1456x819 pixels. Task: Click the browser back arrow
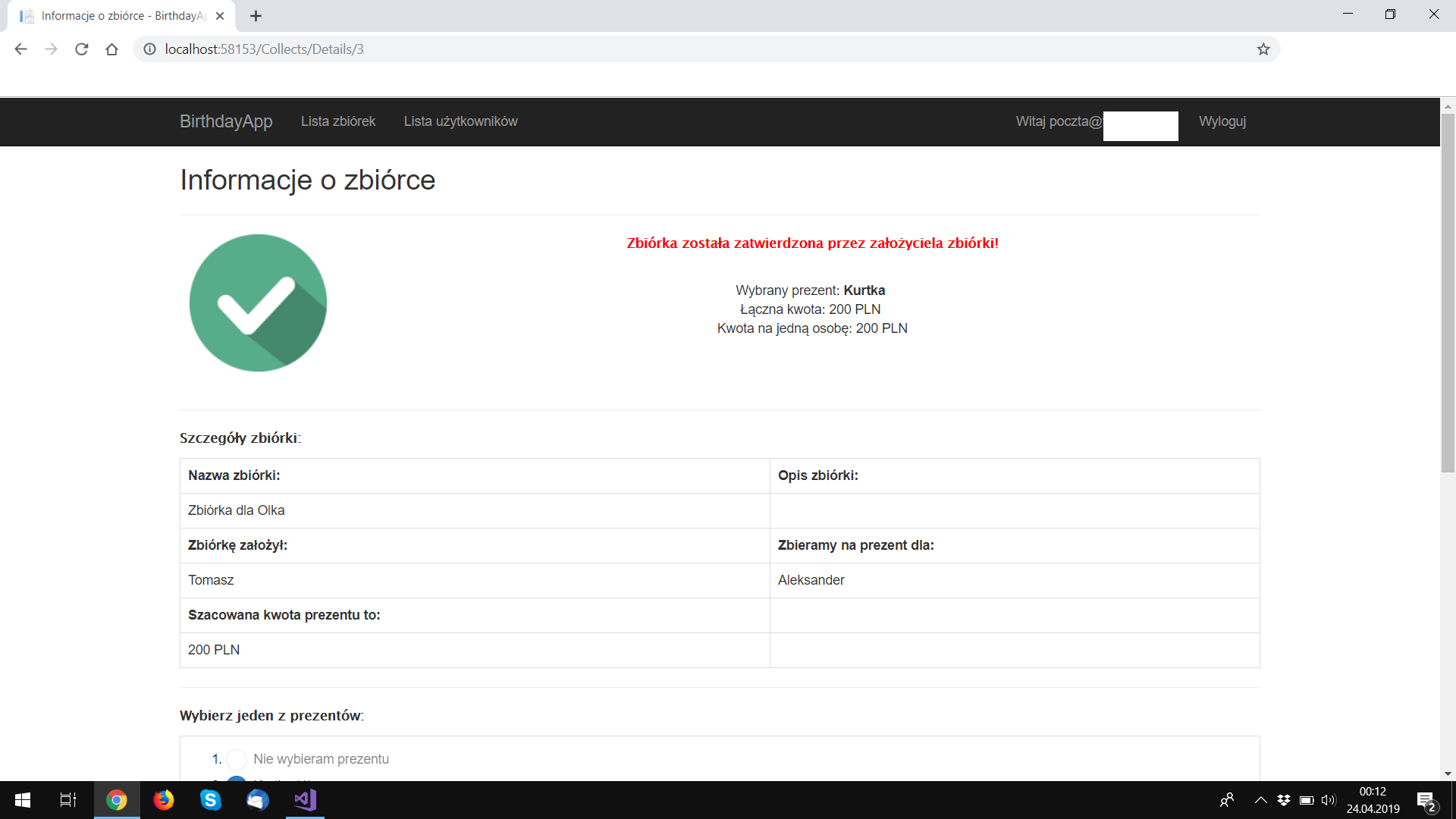click(x=20, y=49)
